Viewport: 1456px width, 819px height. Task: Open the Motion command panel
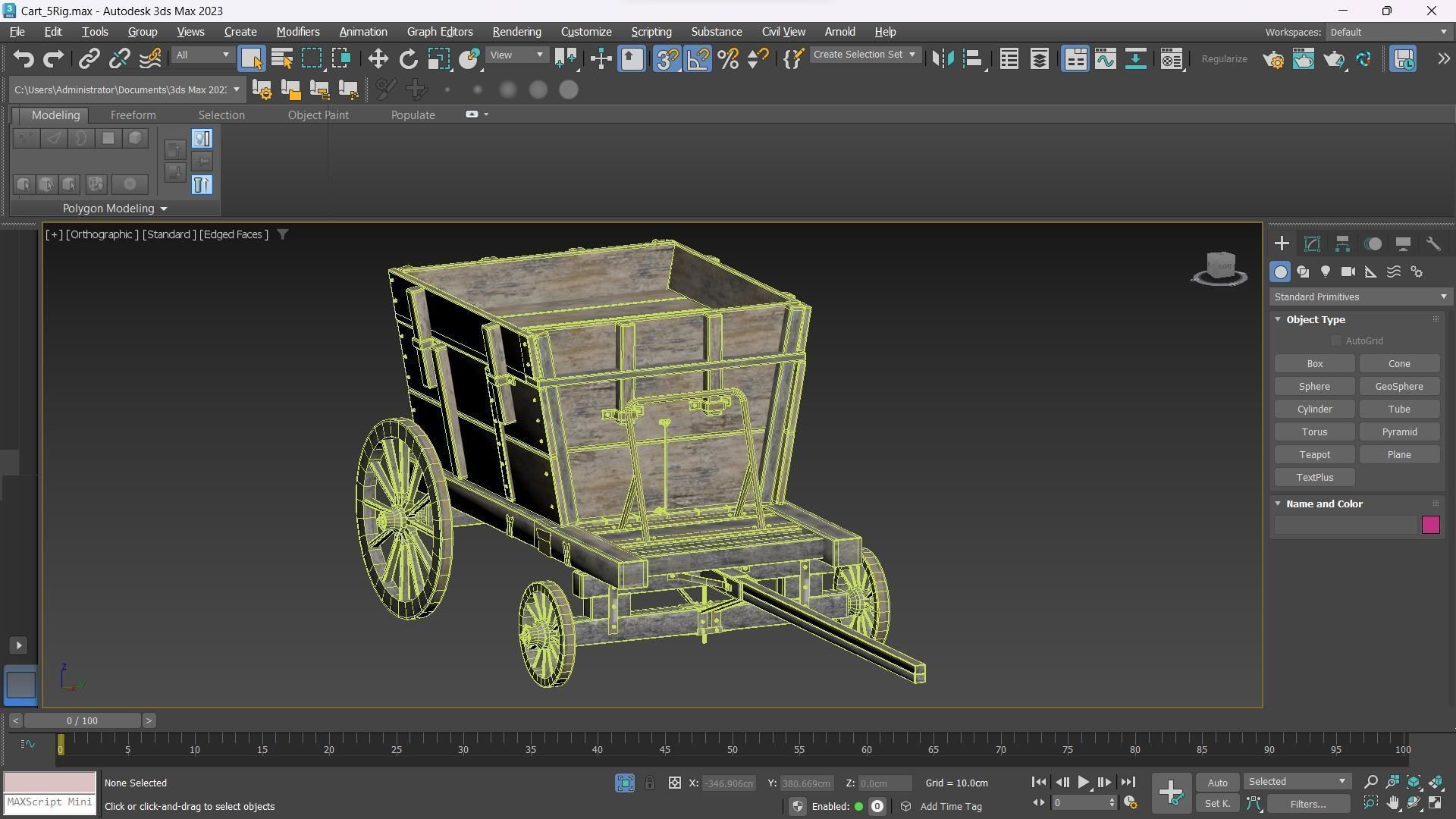click(1373, 243)
